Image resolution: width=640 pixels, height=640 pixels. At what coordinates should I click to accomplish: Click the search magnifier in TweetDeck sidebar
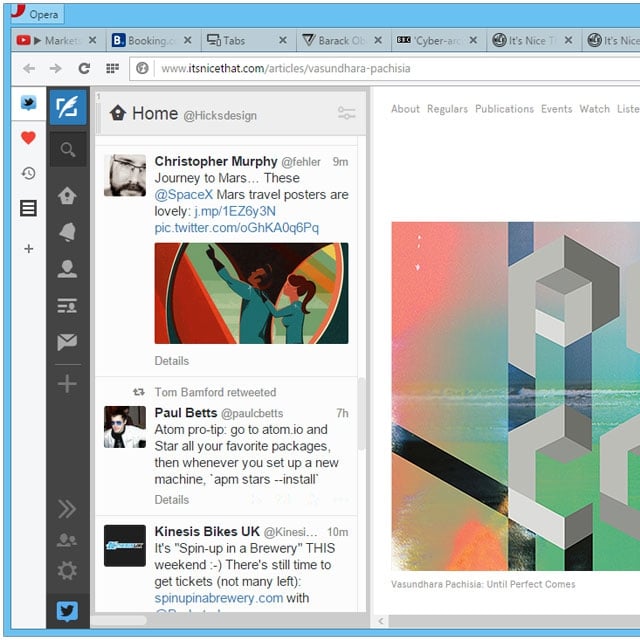[68, 149]
